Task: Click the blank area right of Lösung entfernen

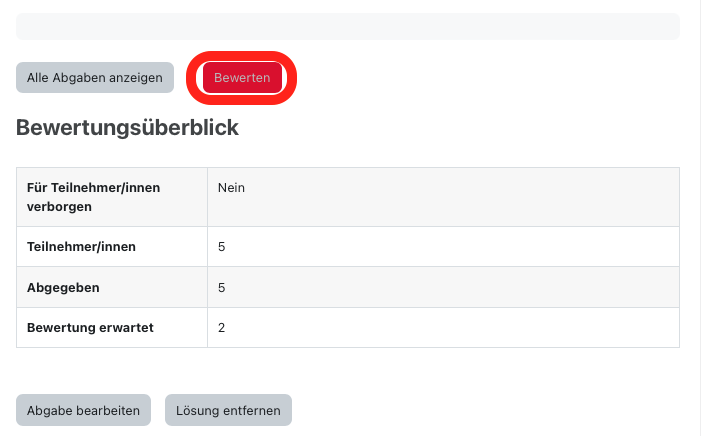Action: click(480, 410)
